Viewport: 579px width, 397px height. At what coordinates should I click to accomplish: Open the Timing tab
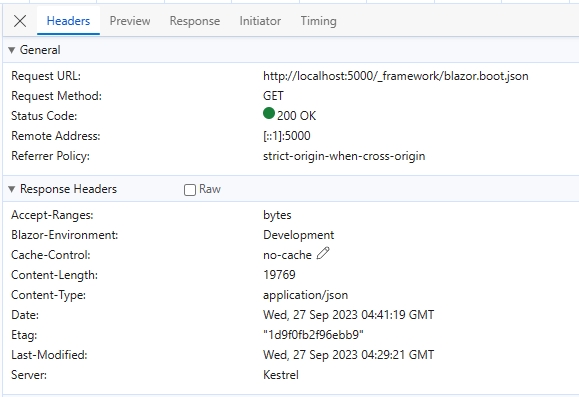(x=318, y=21)
